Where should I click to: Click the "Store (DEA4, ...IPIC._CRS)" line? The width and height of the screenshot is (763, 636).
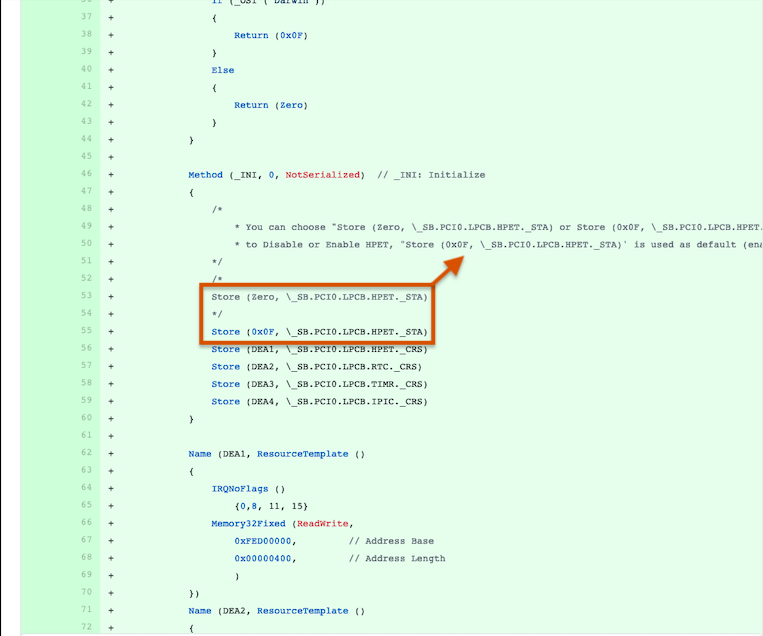coord(319,401)
